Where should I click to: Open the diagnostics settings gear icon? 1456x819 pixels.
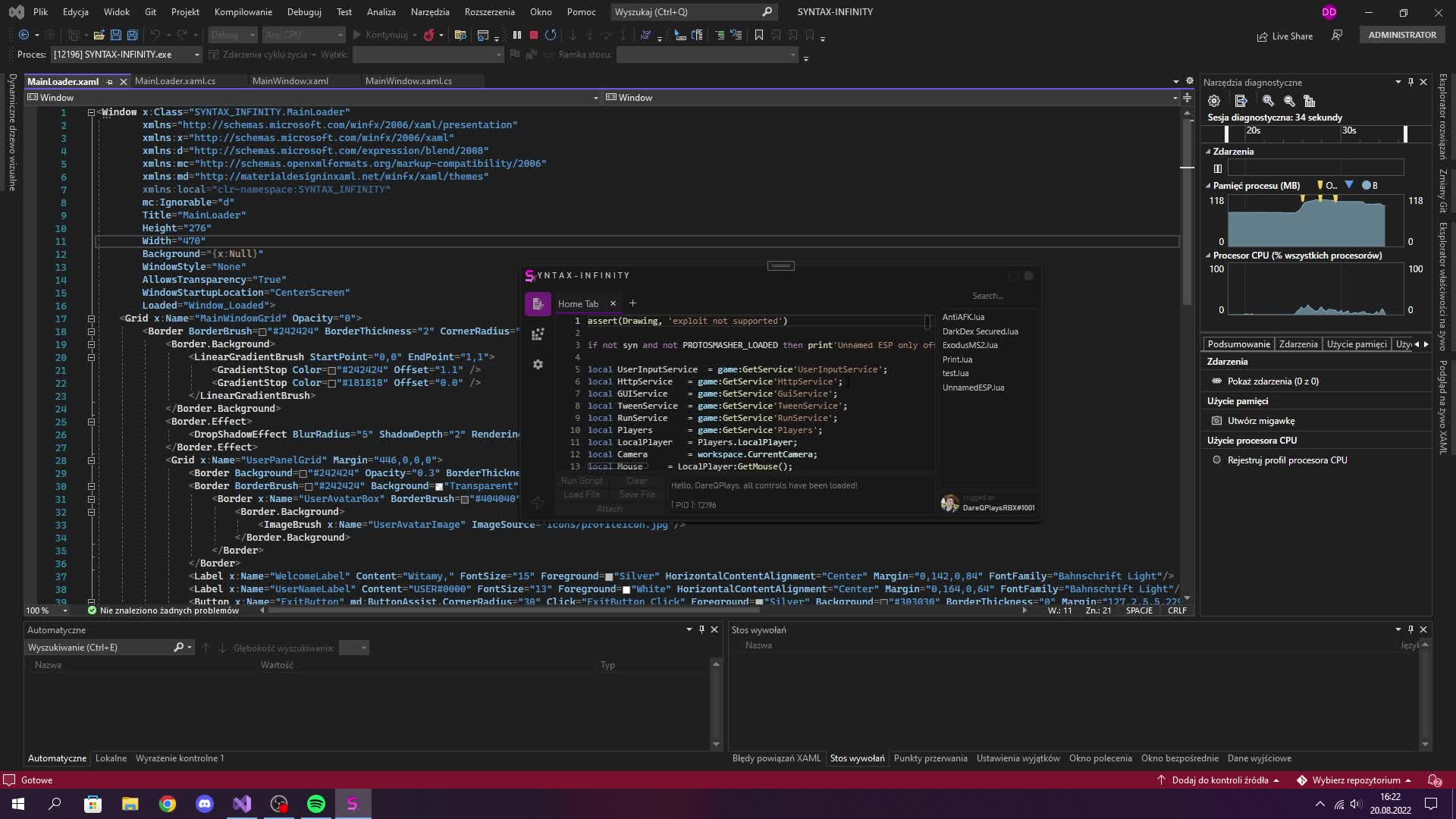(1213, 100)
